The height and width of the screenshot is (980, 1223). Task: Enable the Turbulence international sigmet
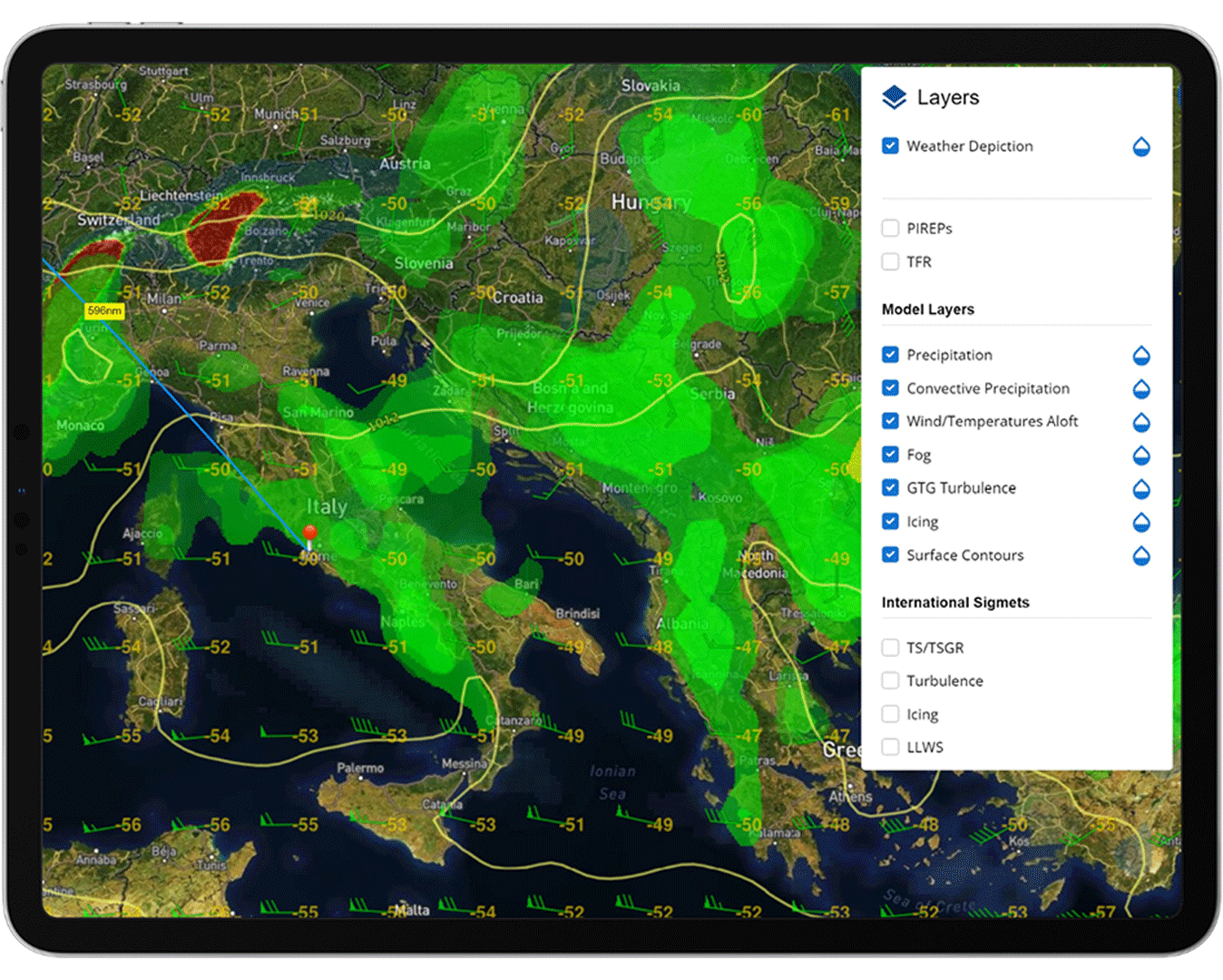[890, 681]
